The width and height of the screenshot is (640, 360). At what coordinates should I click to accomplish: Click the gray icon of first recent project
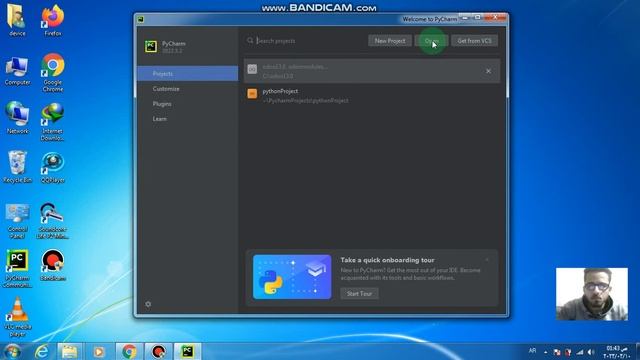[x=252, y=69]
